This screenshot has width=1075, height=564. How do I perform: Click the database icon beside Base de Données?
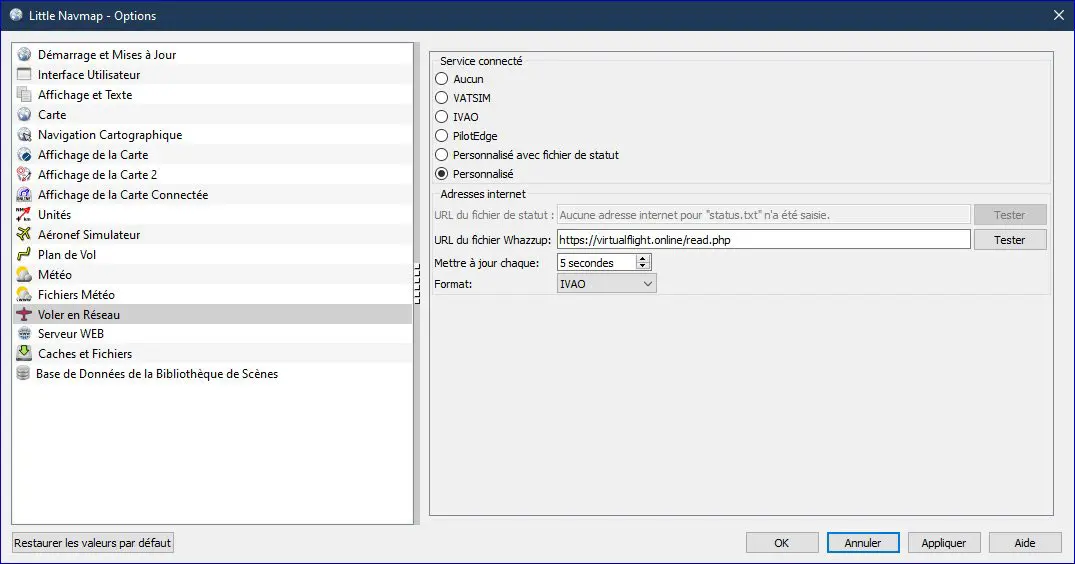point(23,373)
